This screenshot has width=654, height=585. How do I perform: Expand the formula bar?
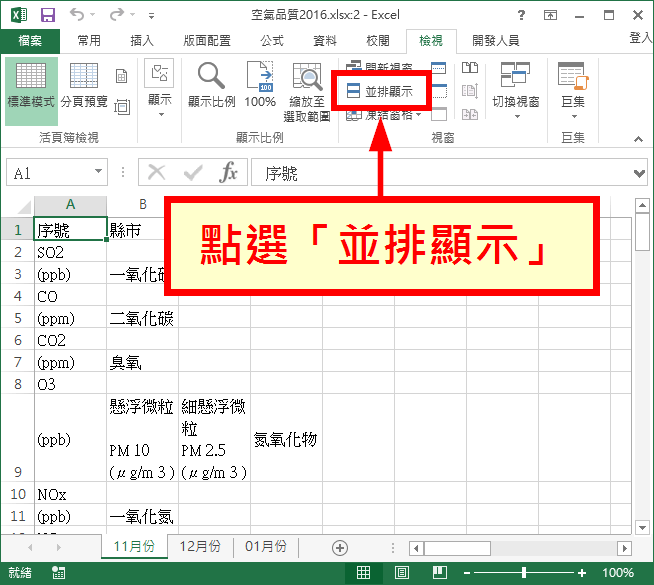(x=639, y=173)
